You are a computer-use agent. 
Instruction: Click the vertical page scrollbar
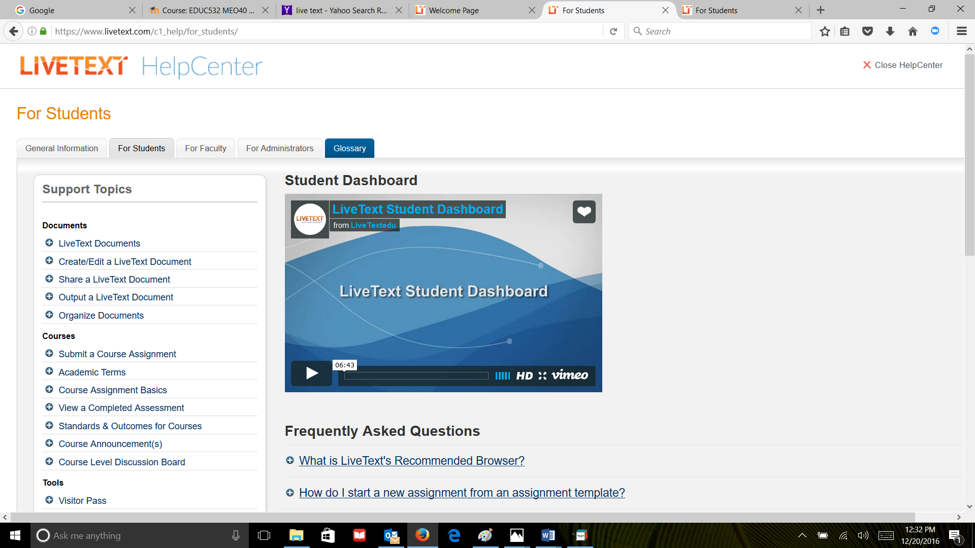click(969, 156)
